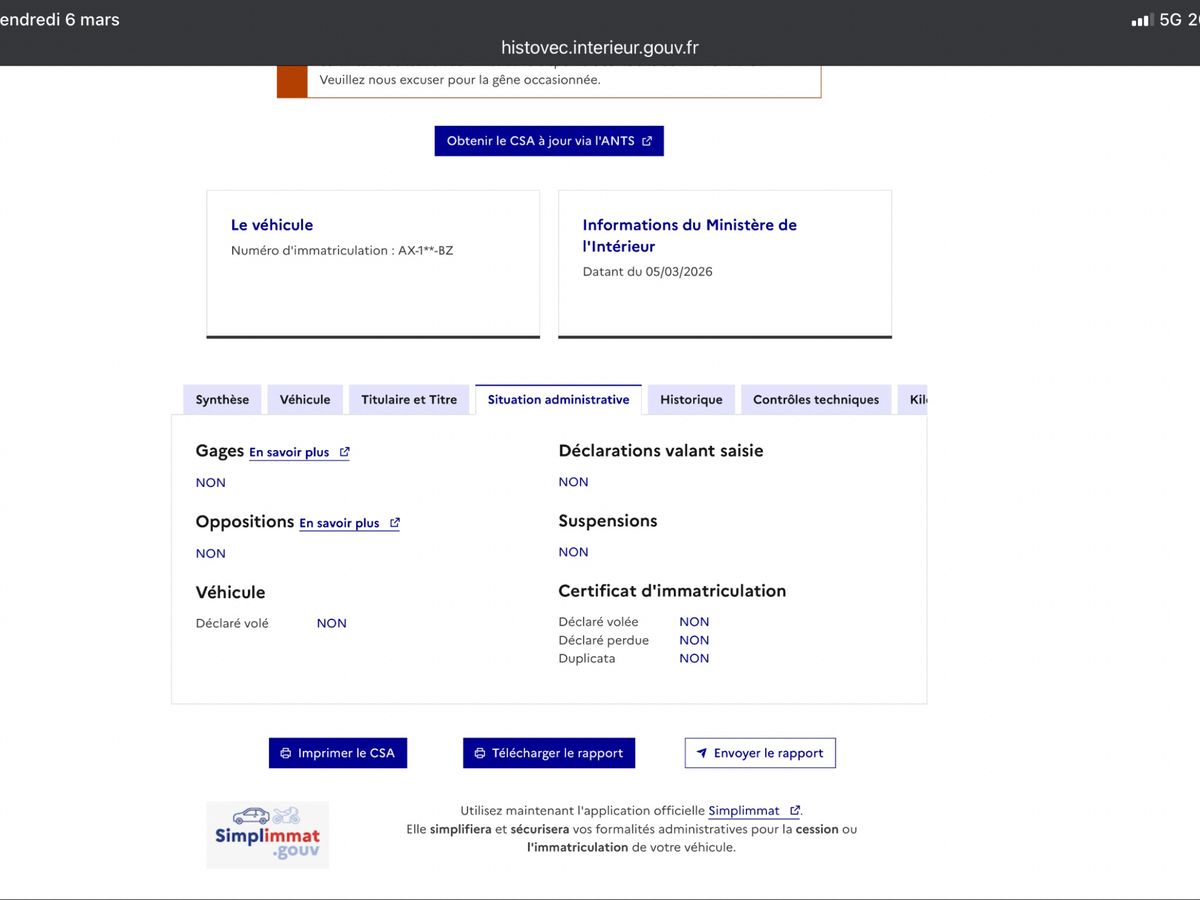Viewport: 1200px width, 900px height.
Task: Click the Imprimer le CSA button
Action: tap(338, 753)
